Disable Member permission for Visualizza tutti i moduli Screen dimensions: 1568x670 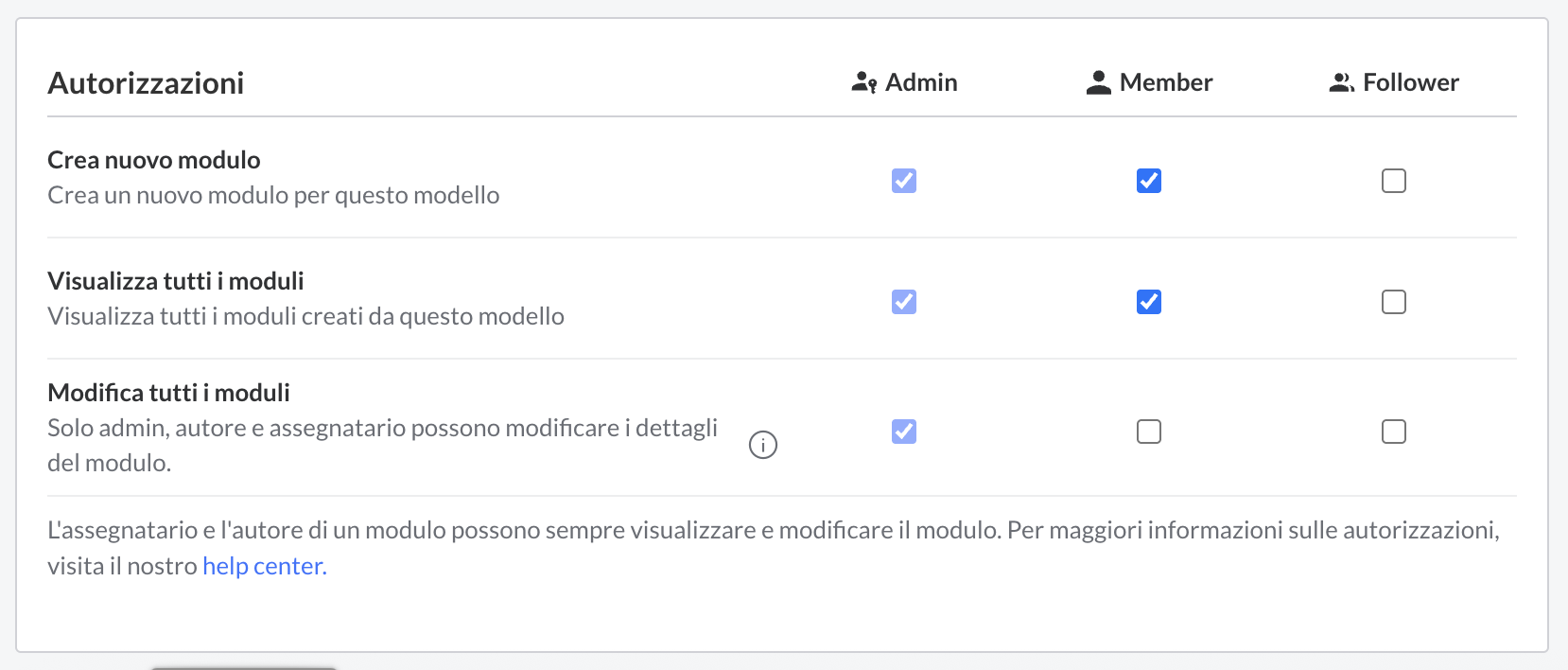1148,301
